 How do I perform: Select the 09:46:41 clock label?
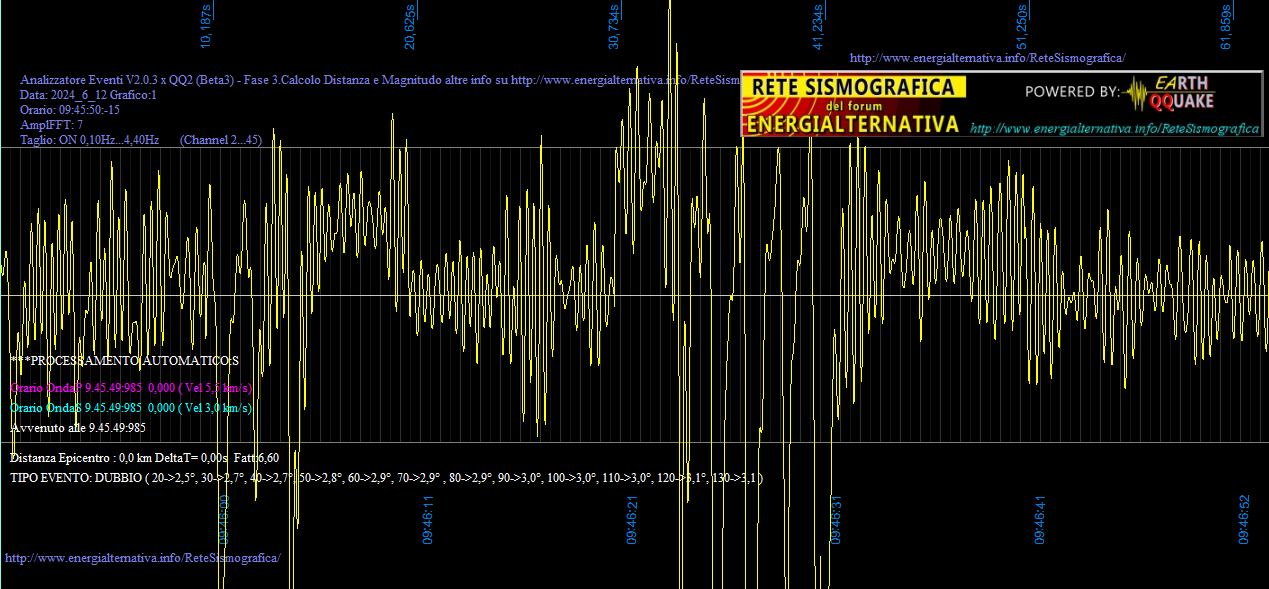pos(1040,520)
